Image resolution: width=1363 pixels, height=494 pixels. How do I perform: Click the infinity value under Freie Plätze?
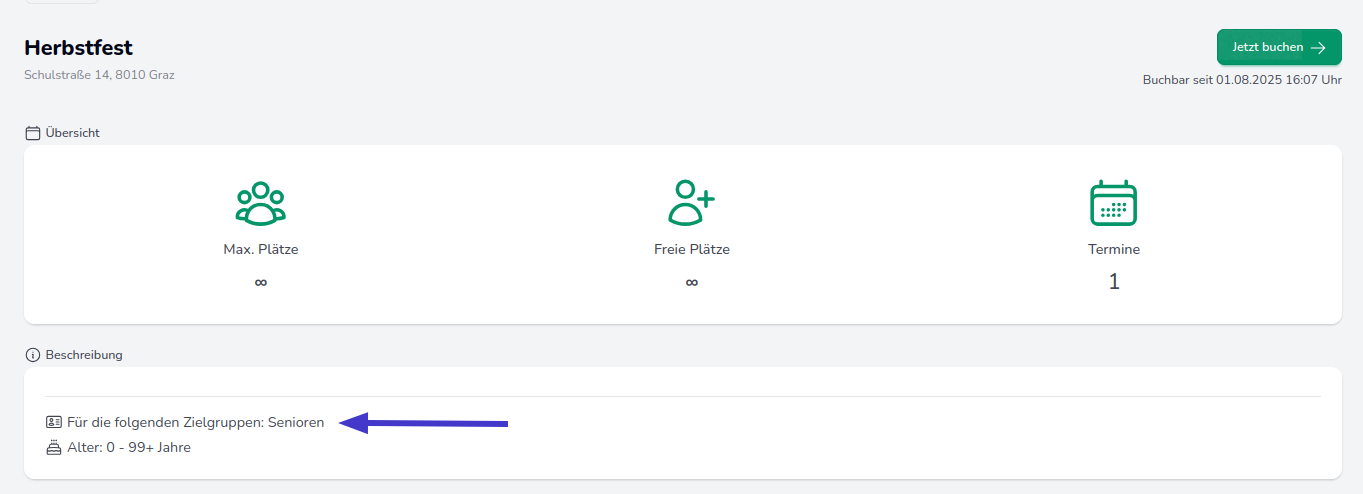click(691, 283)
